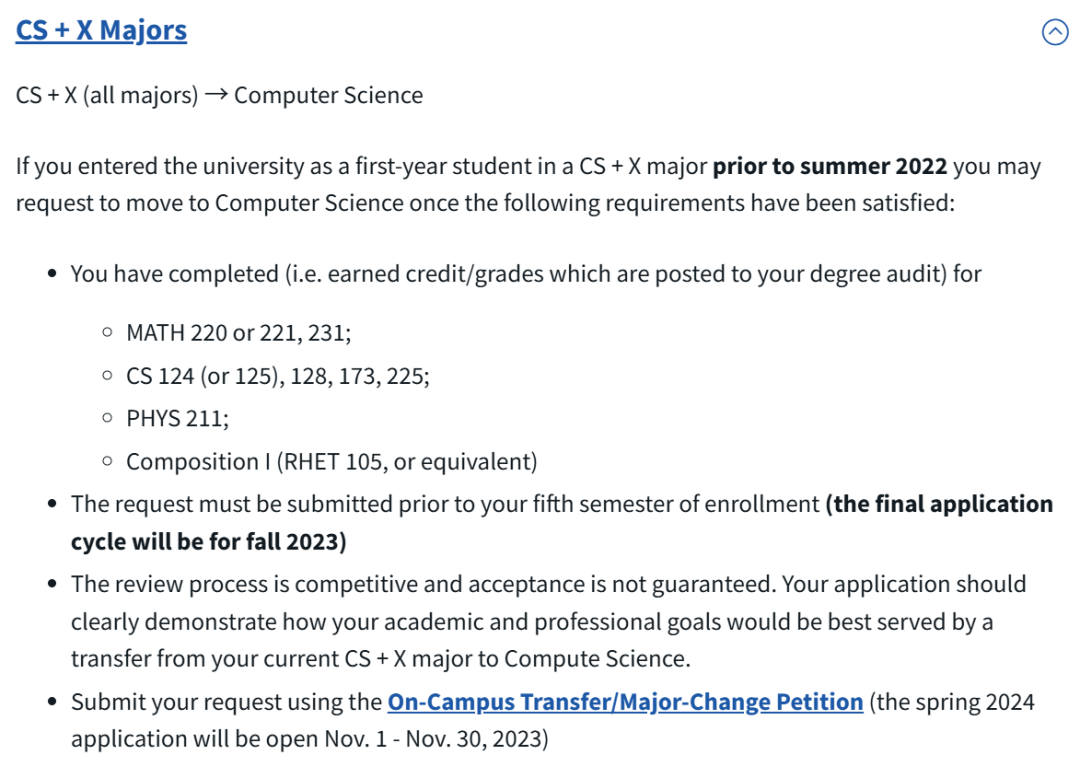Open the CS + X Majors heading link
Image resolution: width=1080 pixels, height=778 pixels.
tap(101, 30)
